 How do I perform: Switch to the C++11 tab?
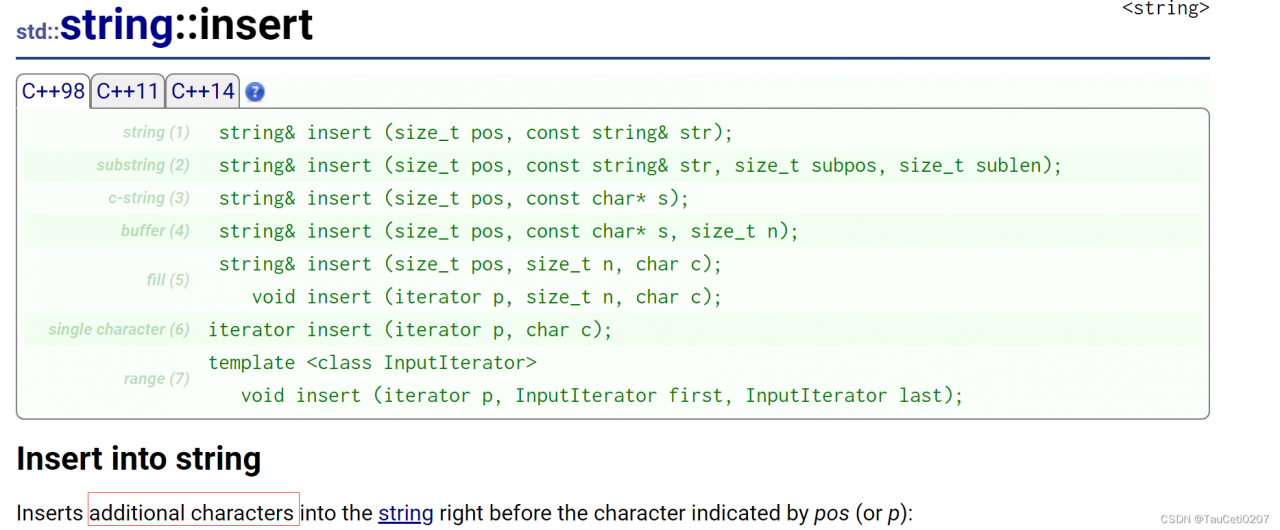[x=128, y=92]
